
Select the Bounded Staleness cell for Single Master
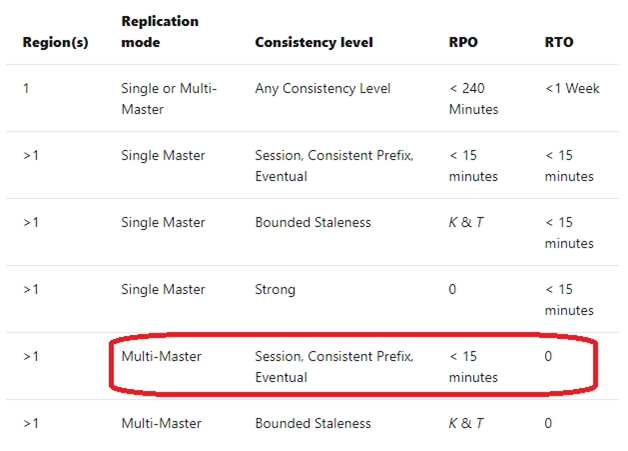click(313, 222)
